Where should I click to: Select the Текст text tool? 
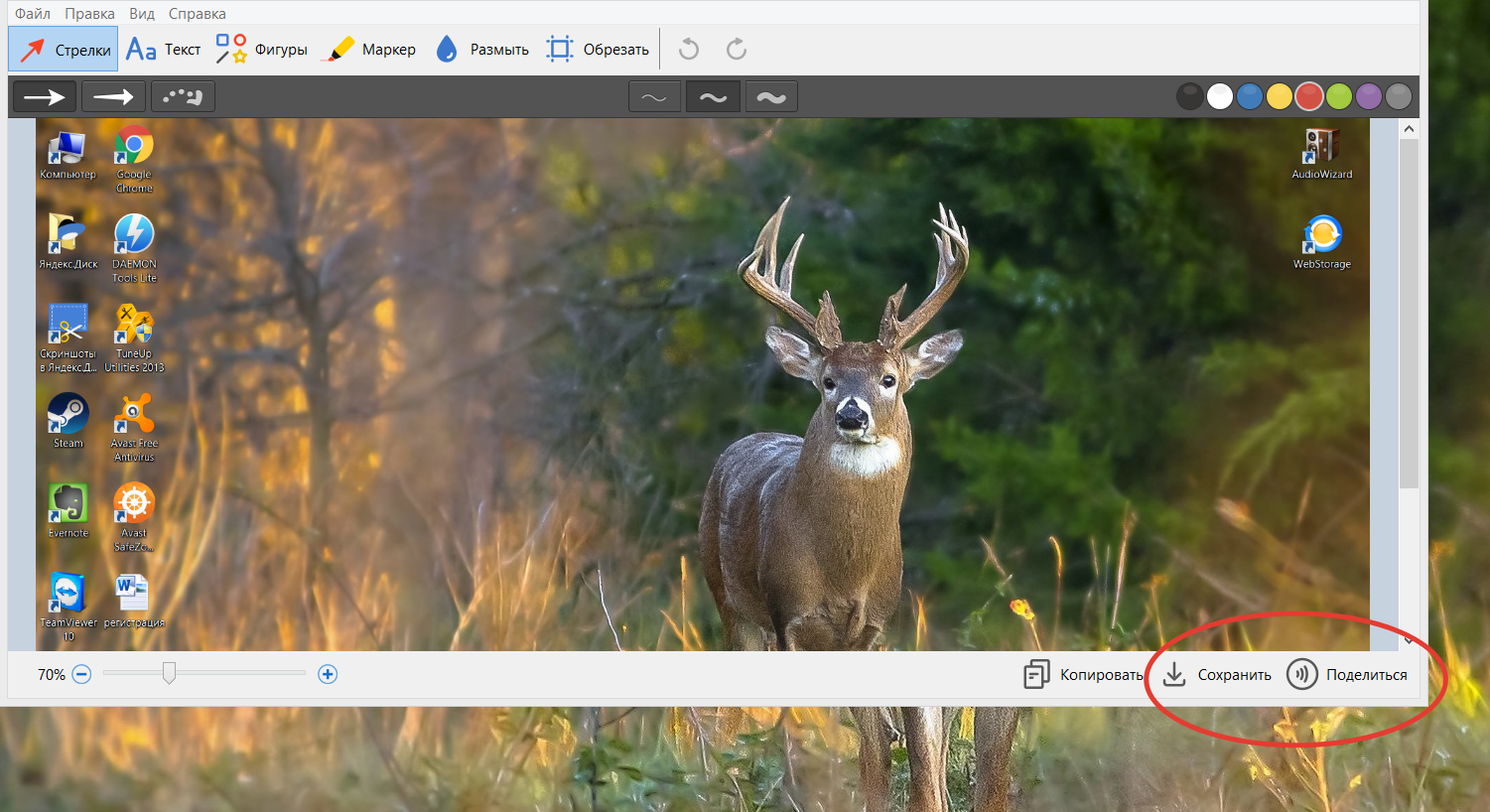[x=164, y=50]
